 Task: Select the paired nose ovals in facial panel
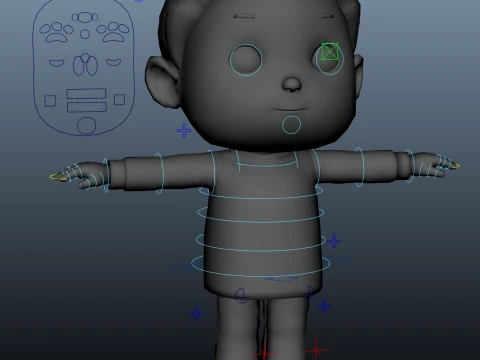[86, 65]
